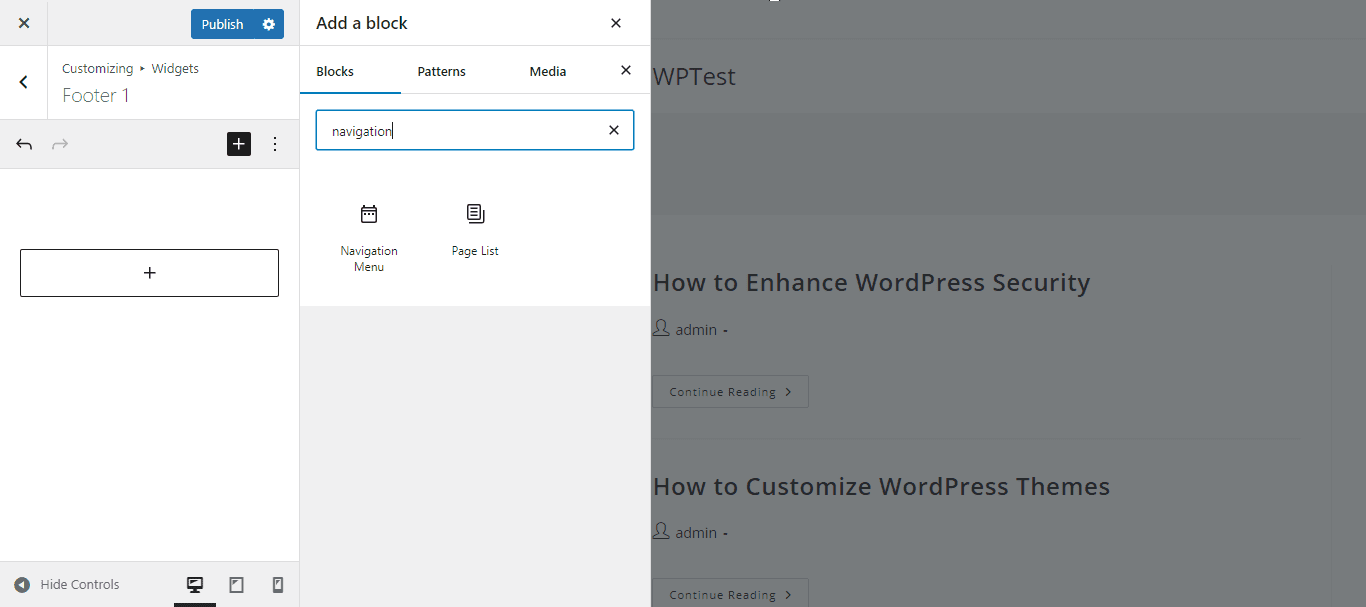Open admin author link under Security post
The height and width of the screenshot is (607, 1366).
(696, 330)
